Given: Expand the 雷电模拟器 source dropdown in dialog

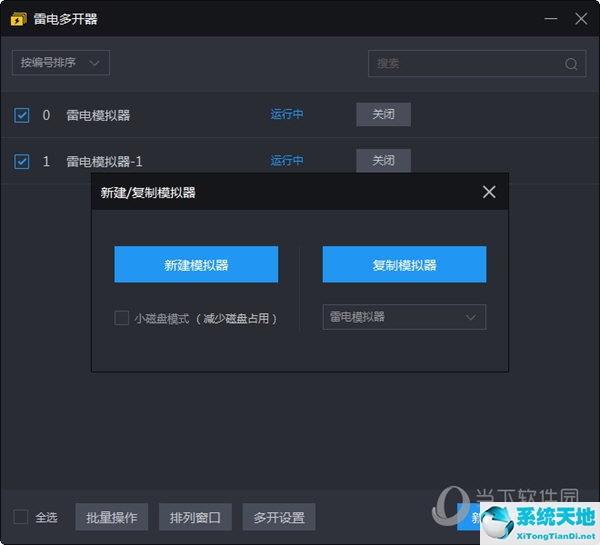Looking at the screenshot, I should pos(404,317).
